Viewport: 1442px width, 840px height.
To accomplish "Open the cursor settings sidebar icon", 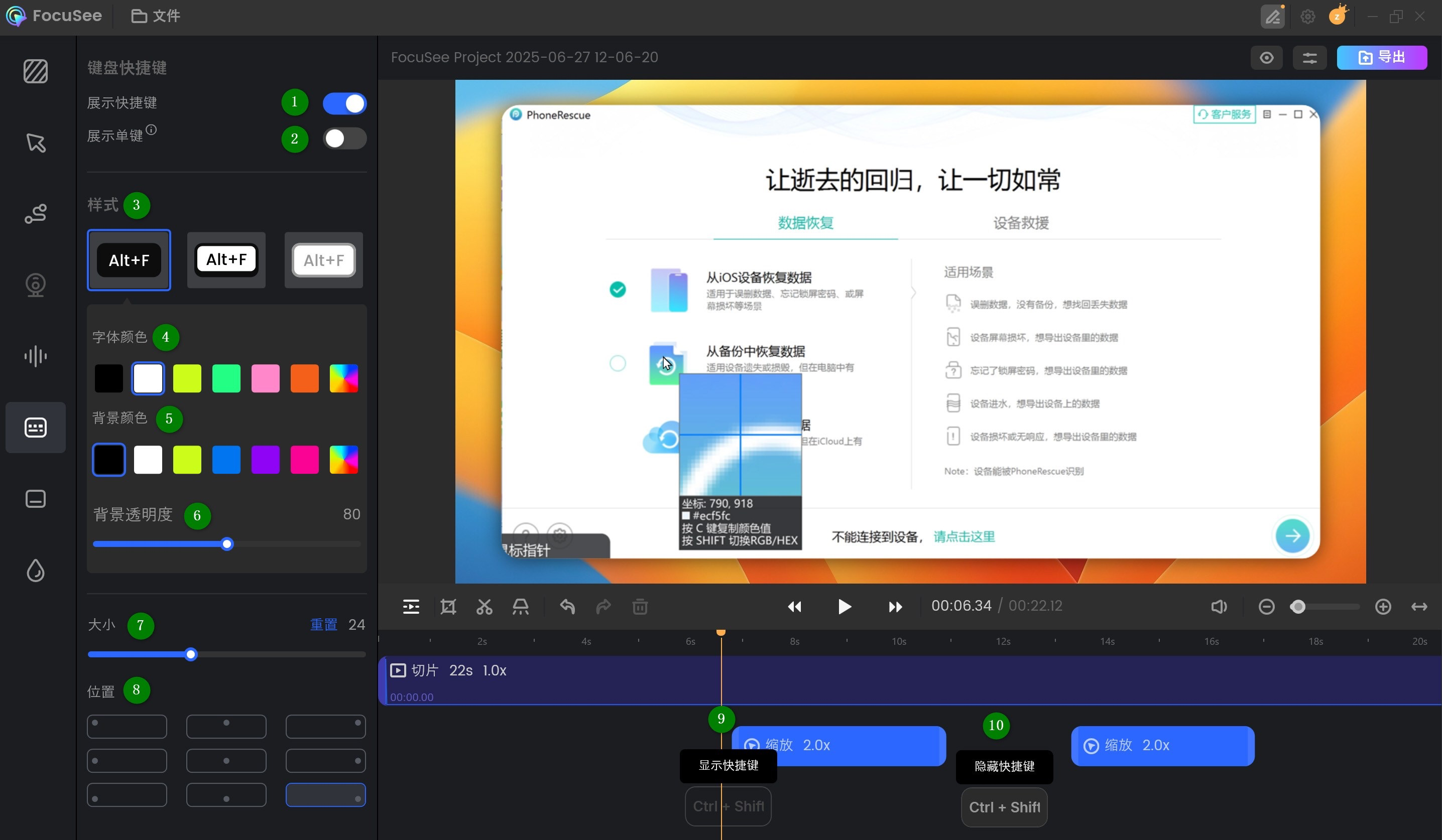I will tap(36, 143).
